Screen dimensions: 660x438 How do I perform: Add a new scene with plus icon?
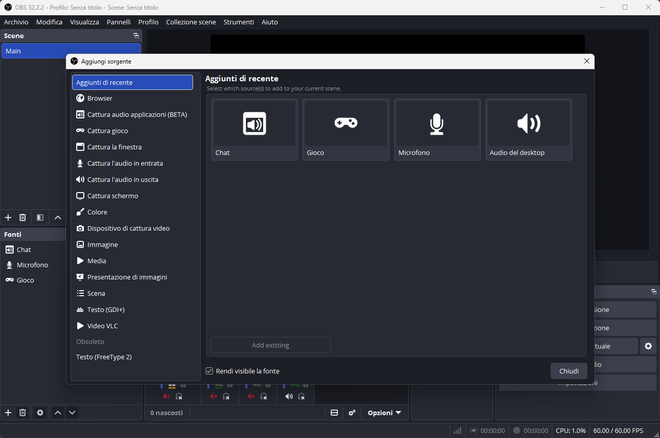click(8, 218)
